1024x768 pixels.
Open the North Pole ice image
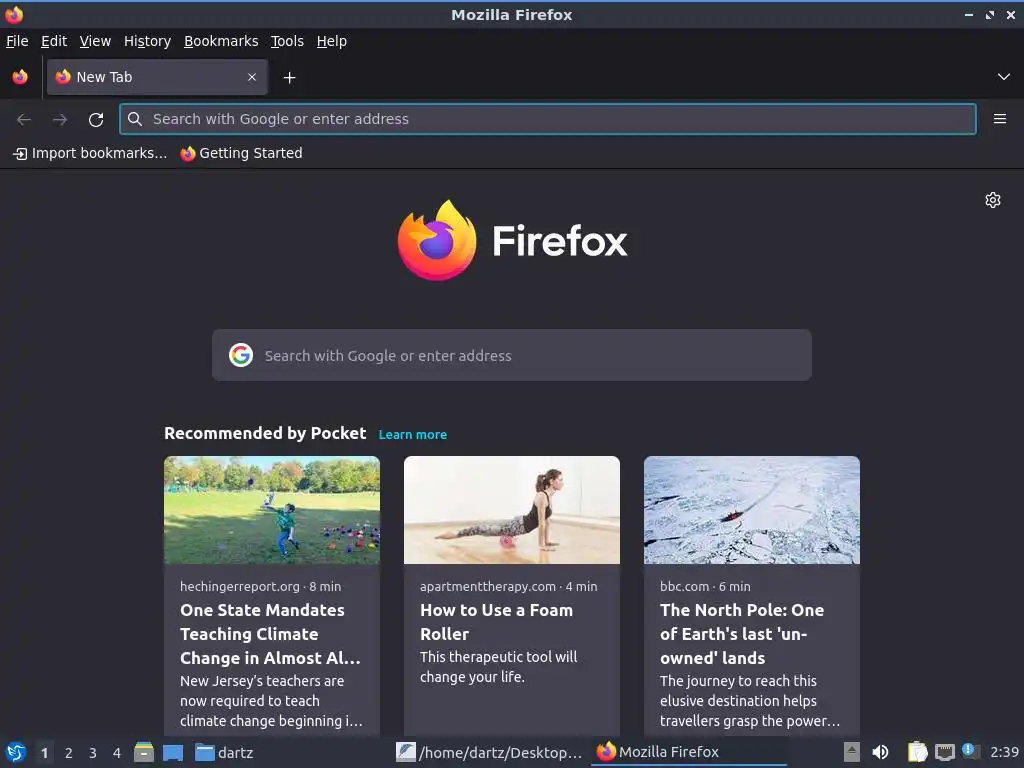click(752, 510)
